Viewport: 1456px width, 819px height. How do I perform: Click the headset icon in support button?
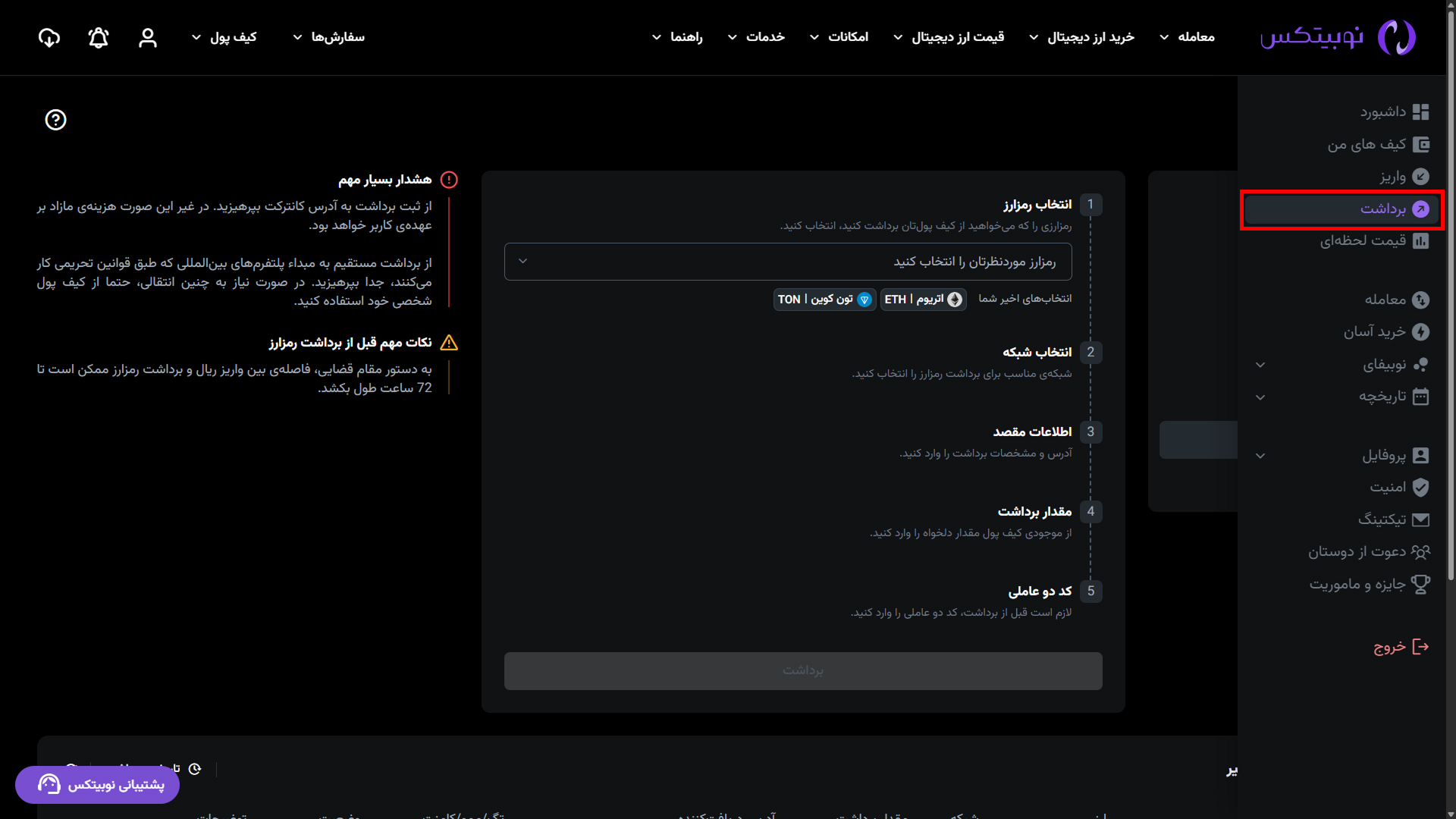pos(49,784)
